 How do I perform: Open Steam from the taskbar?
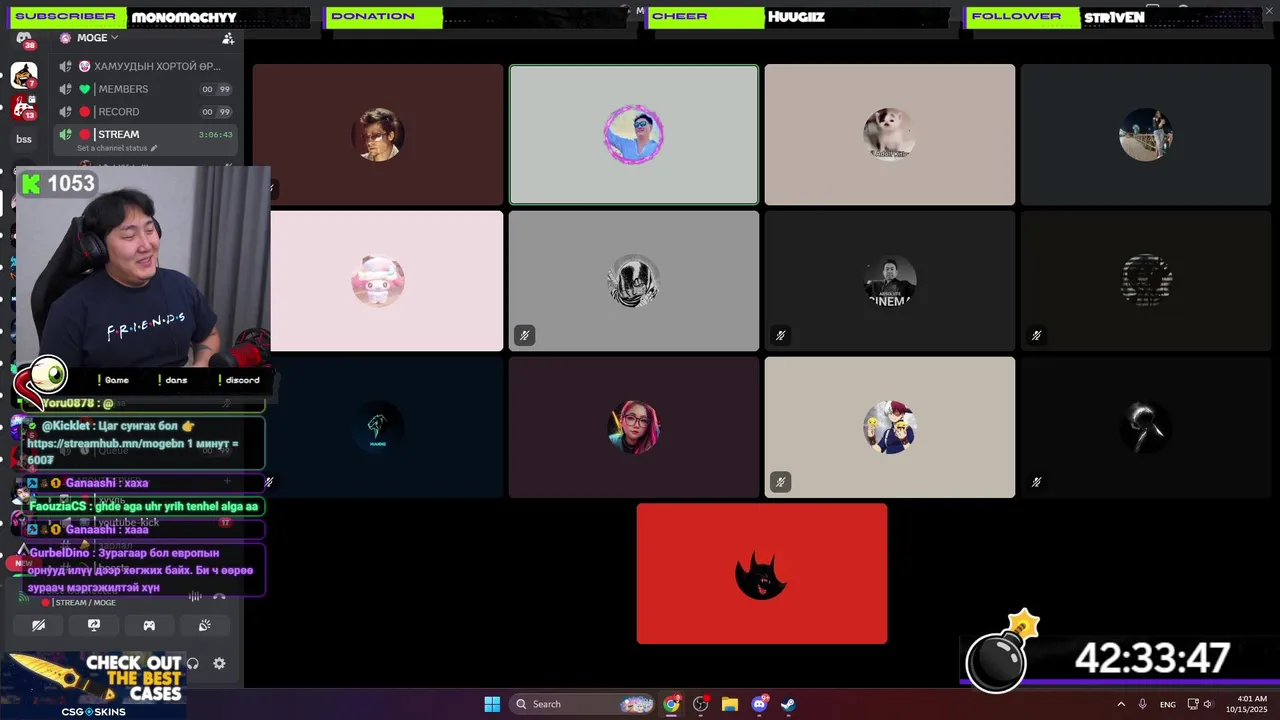pyautogui.click(x=788, y=704)
